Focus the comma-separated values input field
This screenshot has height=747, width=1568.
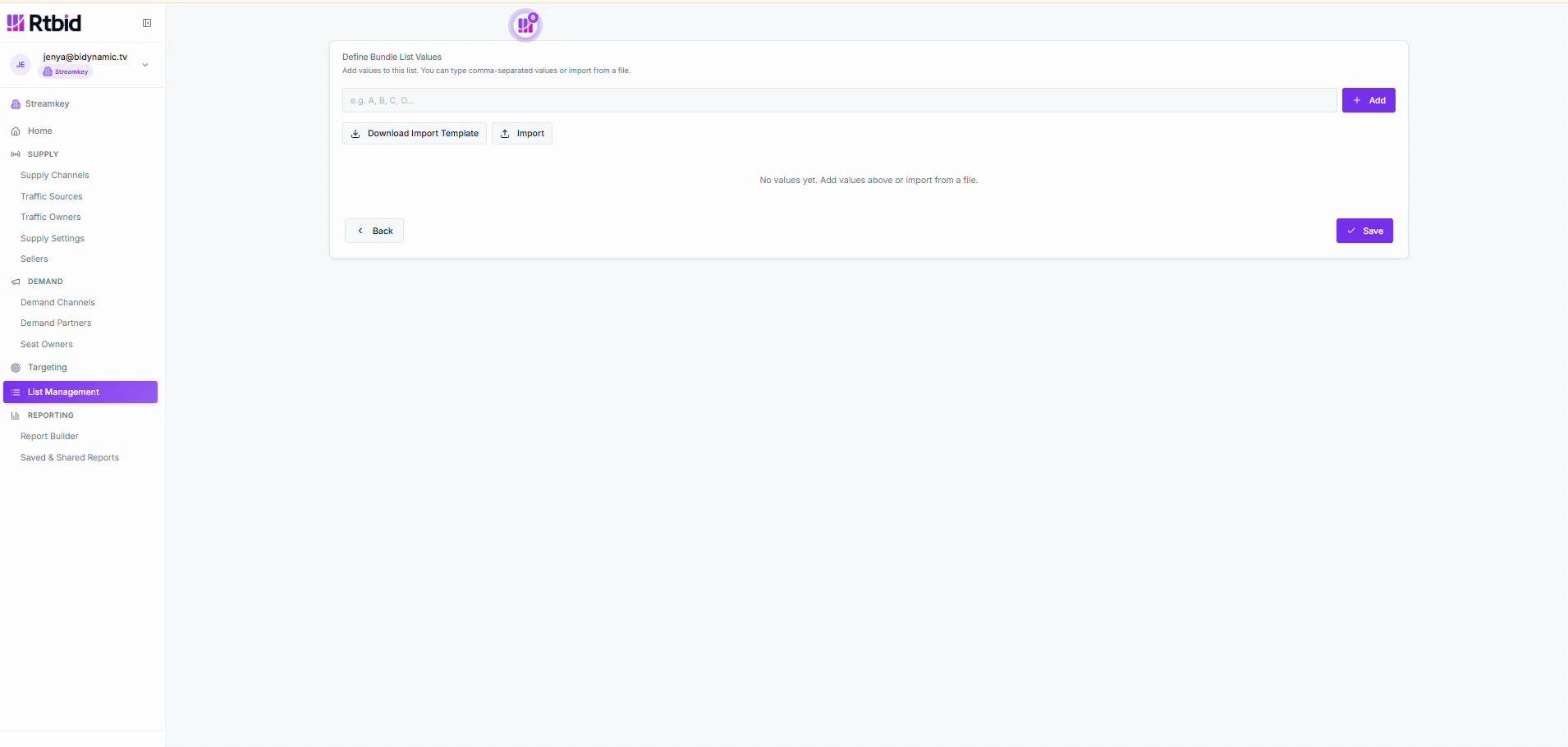(x=839, y=100)
